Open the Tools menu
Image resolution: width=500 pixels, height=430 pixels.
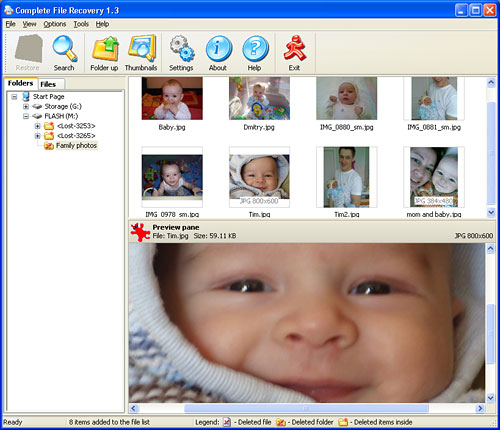coord(81,24)
